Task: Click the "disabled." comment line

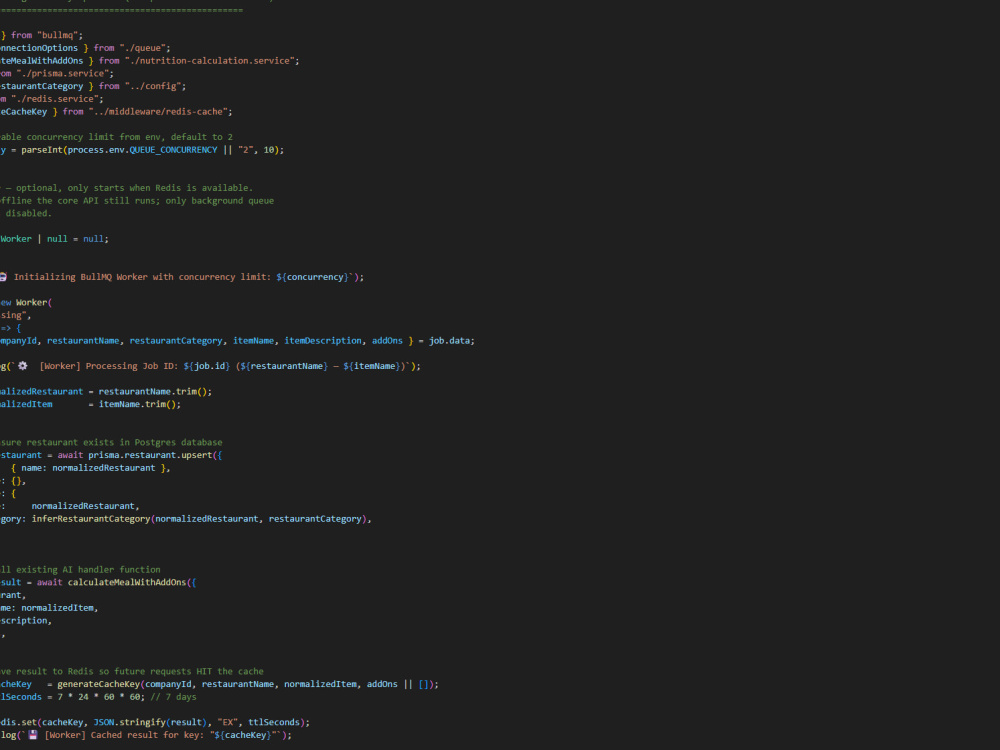Action: coord(28,214)
